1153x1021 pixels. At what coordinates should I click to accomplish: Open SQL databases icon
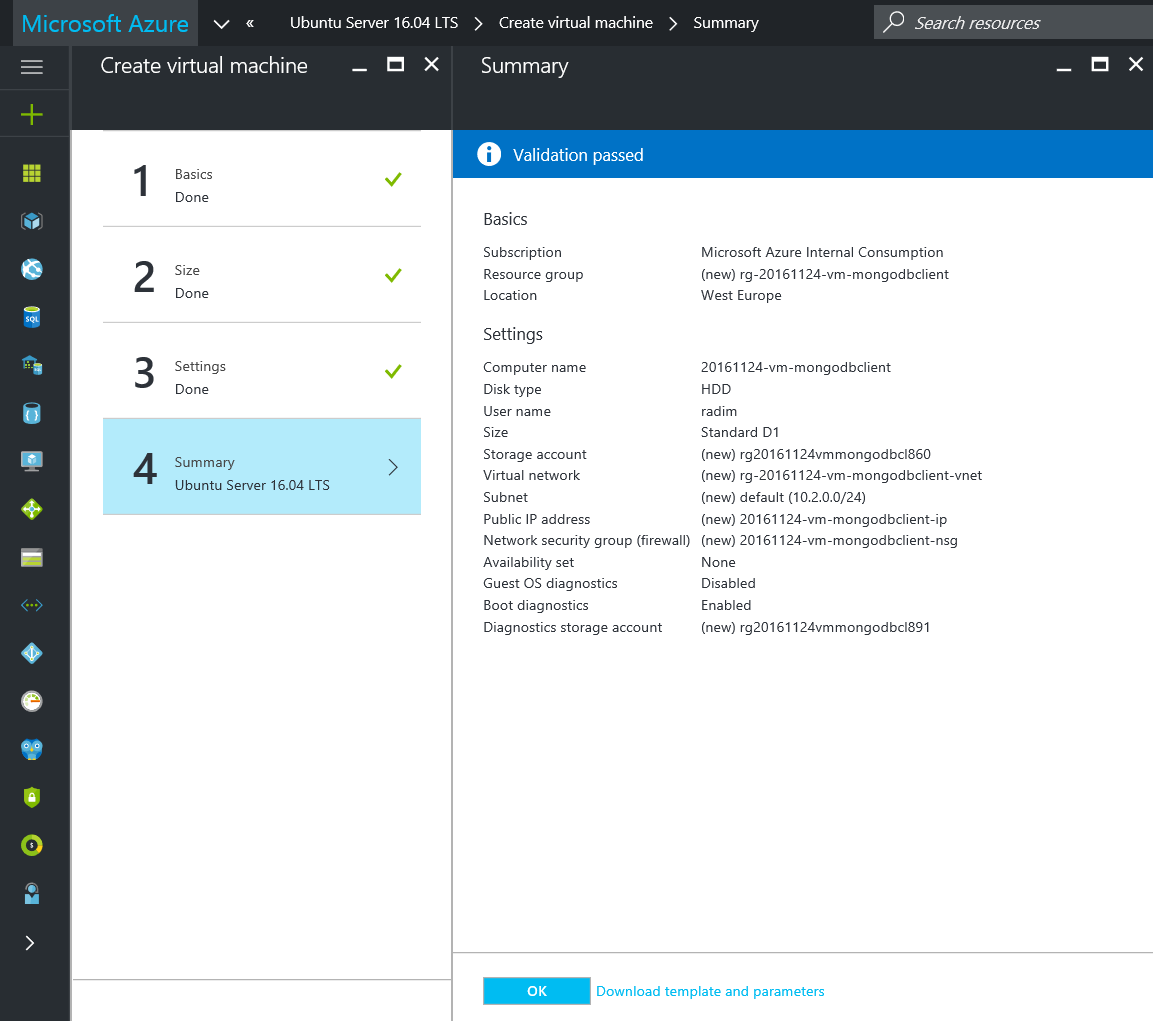32,317
